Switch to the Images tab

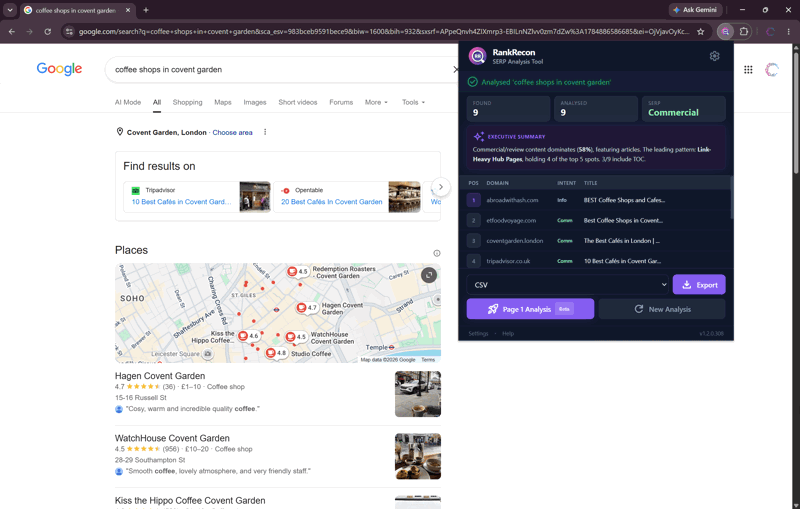255,102
